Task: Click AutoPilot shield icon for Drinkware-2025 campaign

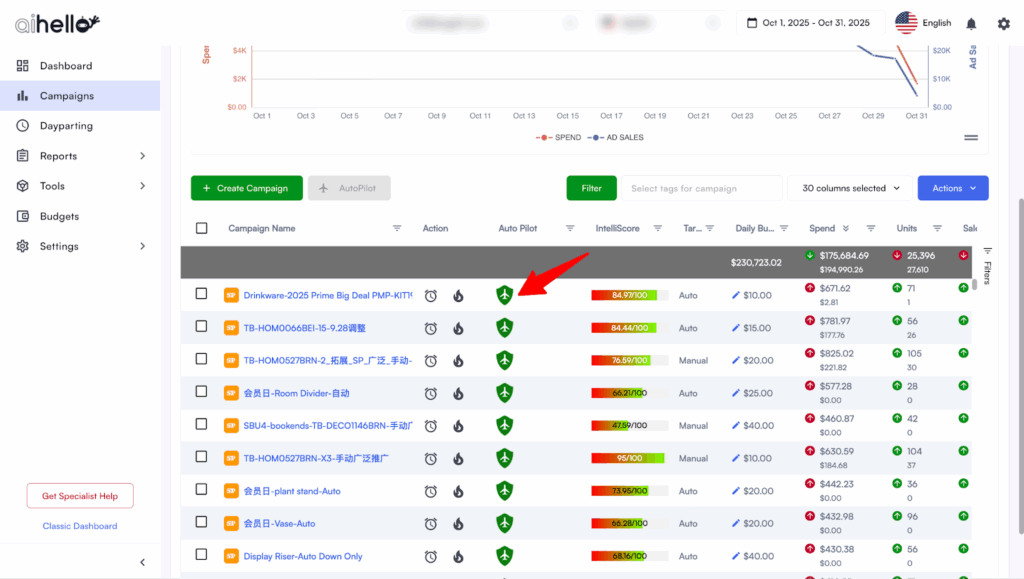Action: [504, 295]
